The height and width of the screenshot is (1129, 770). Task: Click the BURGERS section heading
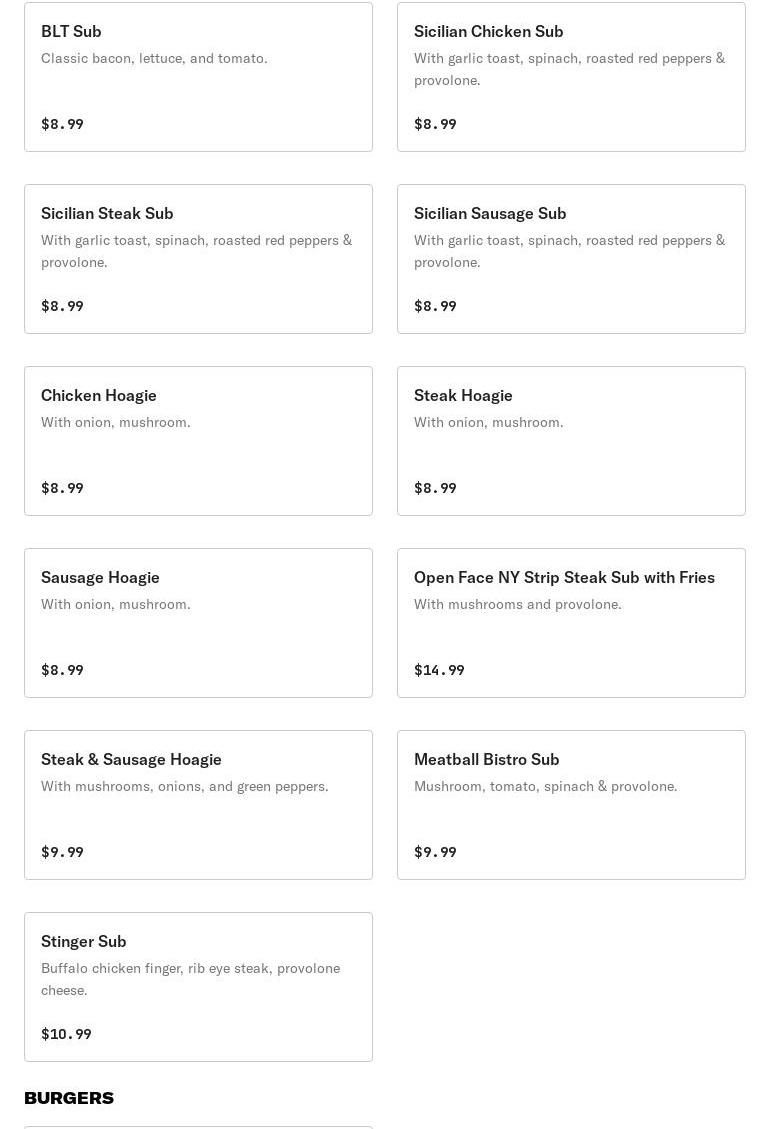tap(69, 1098)
